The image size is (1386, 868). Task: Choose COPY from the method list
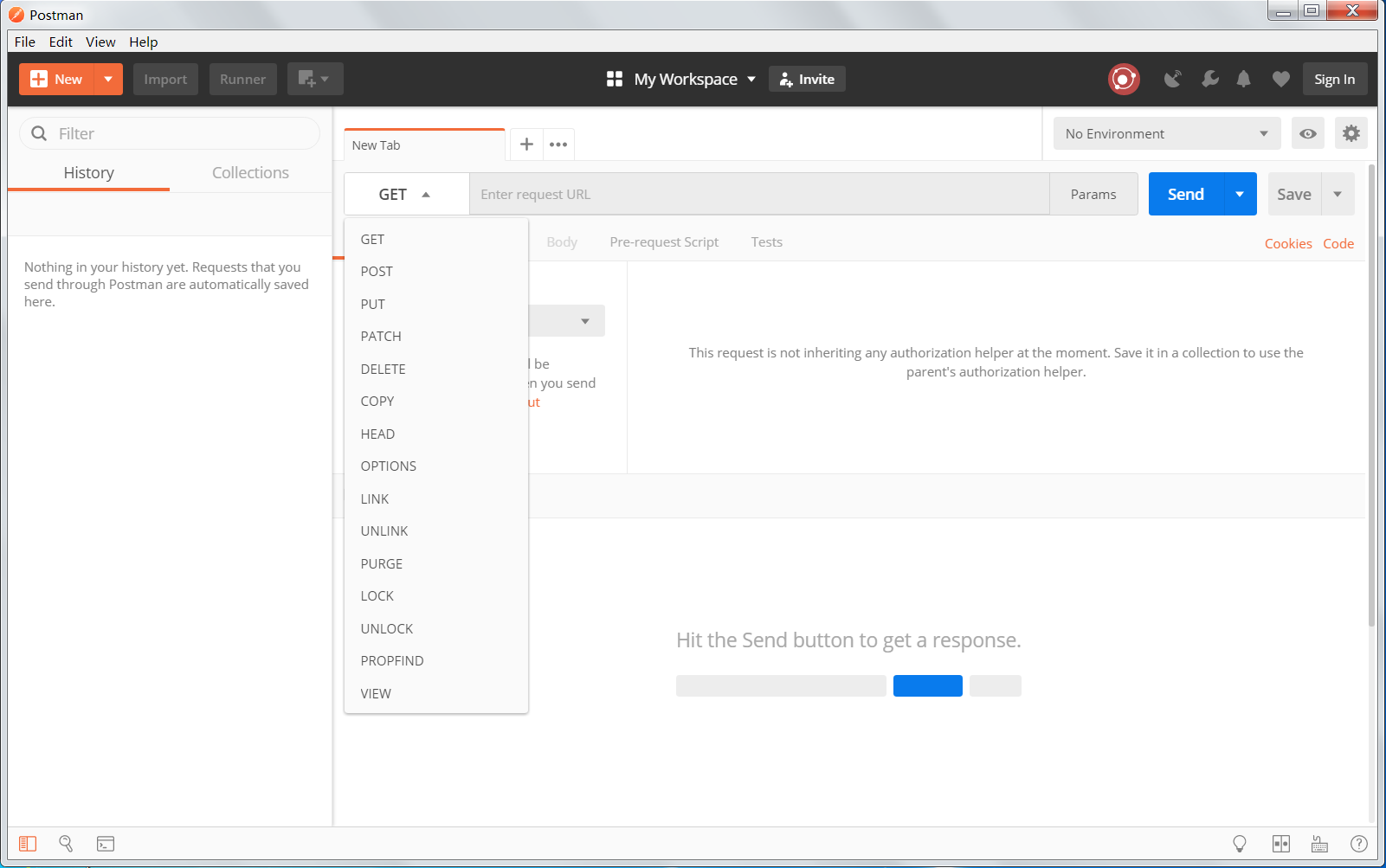436,401
